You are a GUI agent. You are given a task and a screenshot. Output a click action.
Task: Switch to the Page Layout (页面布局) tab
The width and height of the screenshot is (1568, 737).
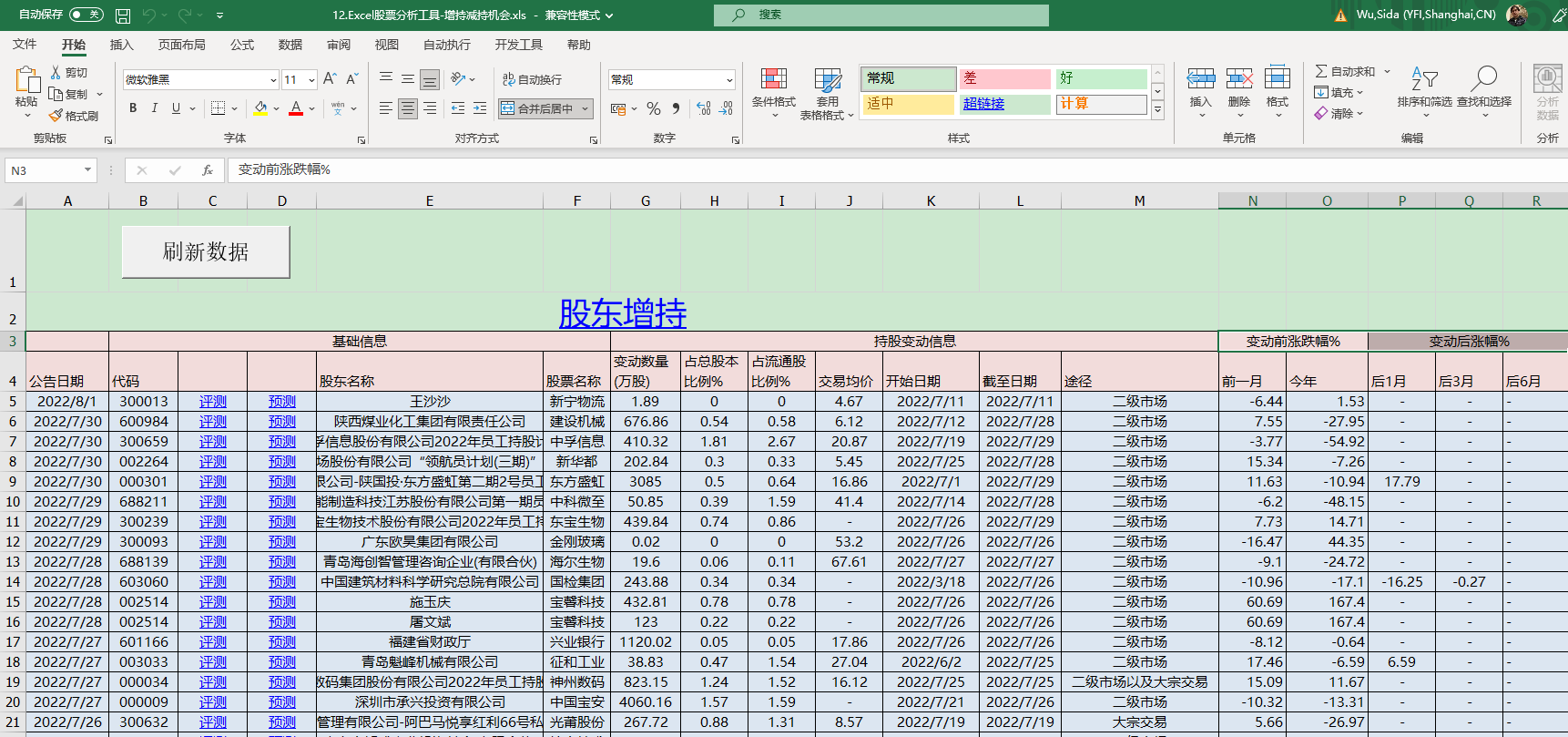pos(181,45)
